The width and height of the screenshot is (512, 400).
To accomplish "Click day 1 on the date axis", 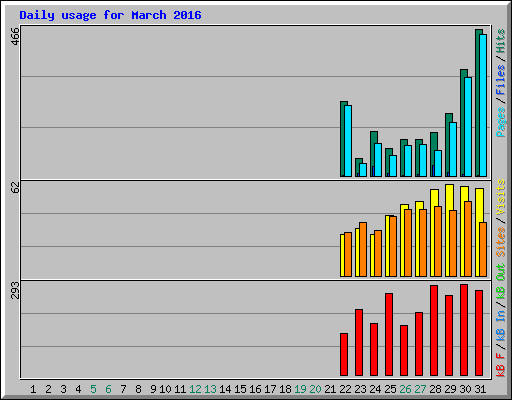I will (x=33, y=389).
